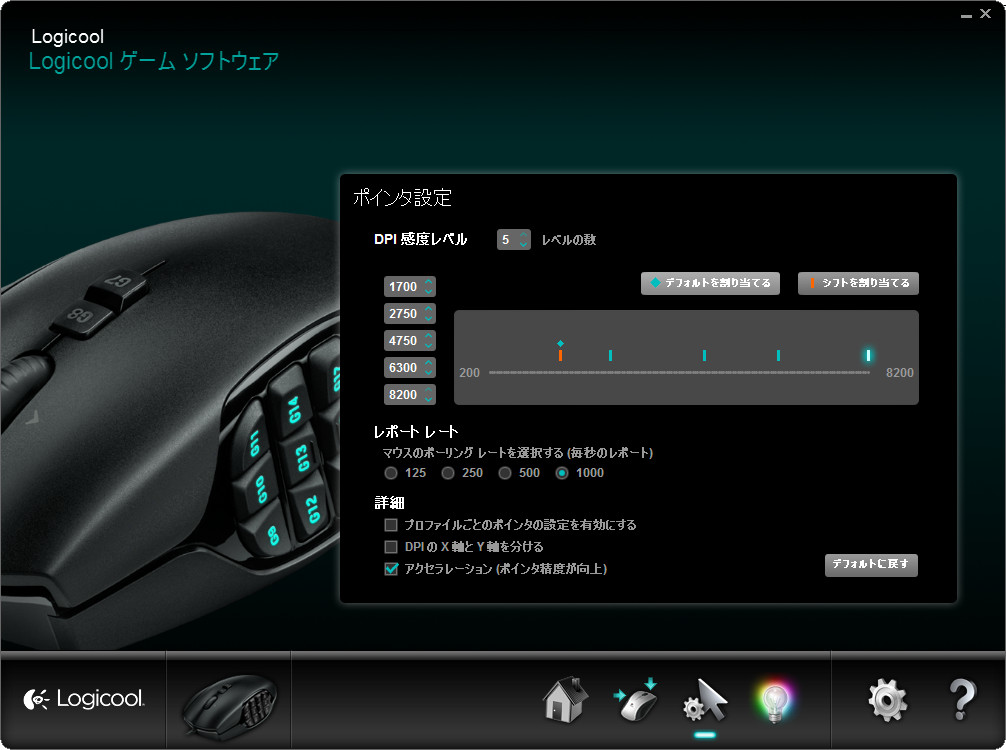The height and width of the screenshot is (750, 1006).
Task: Select the G600 mouse device thumbnail
Action: [x=229, y=705]
